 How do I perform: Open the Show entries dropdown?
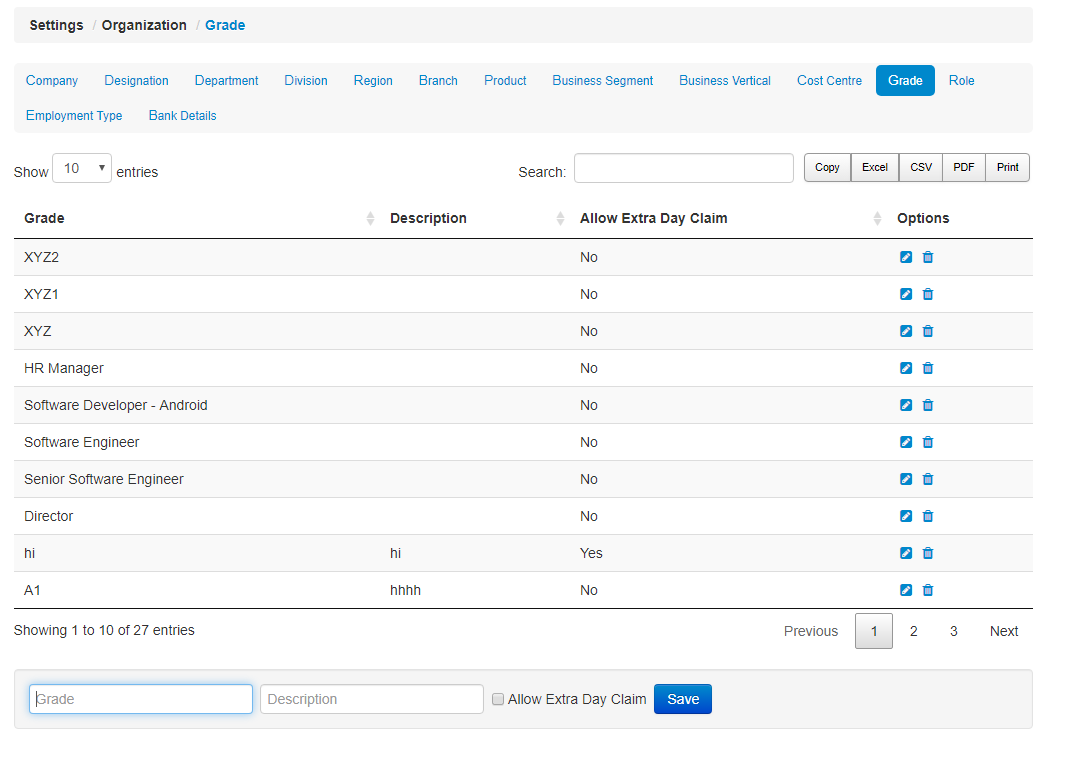pyautogui.click(x=82, y=169)
